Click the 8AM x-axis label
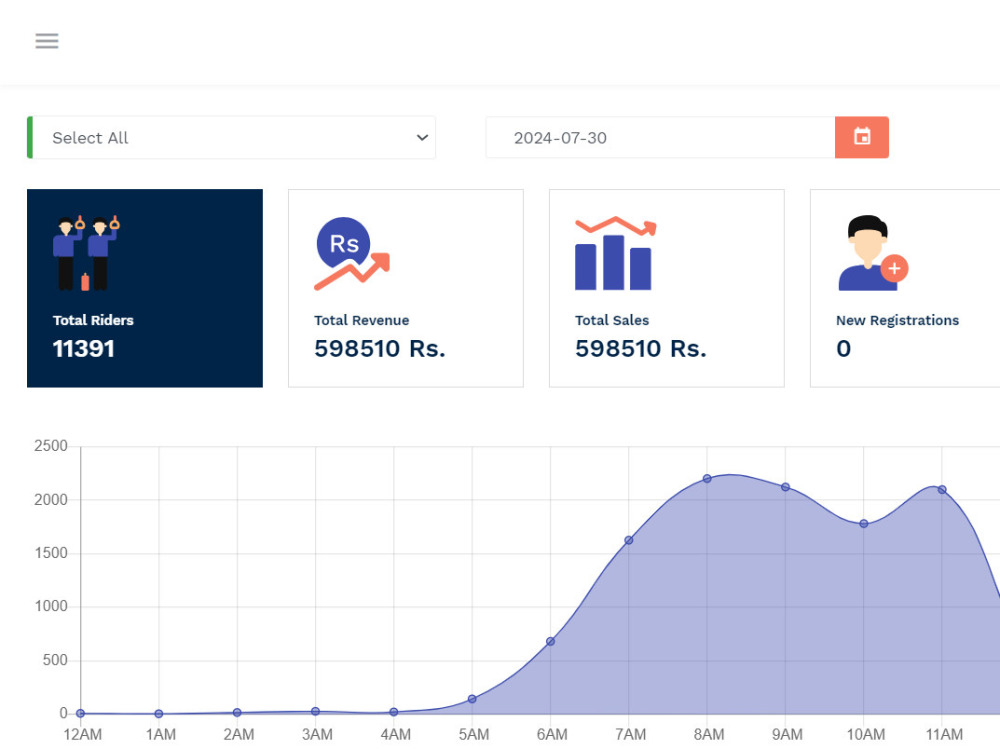 coord(709,734)
